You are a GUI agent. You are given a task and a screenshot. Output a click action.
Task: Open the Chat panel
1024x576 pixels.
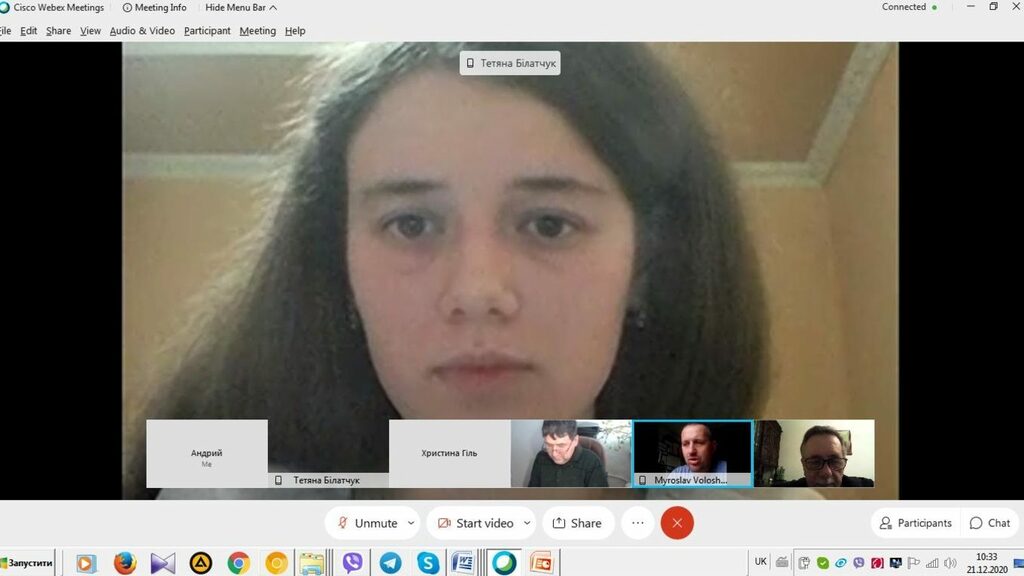pyautogui.click(x=989, y=523)
